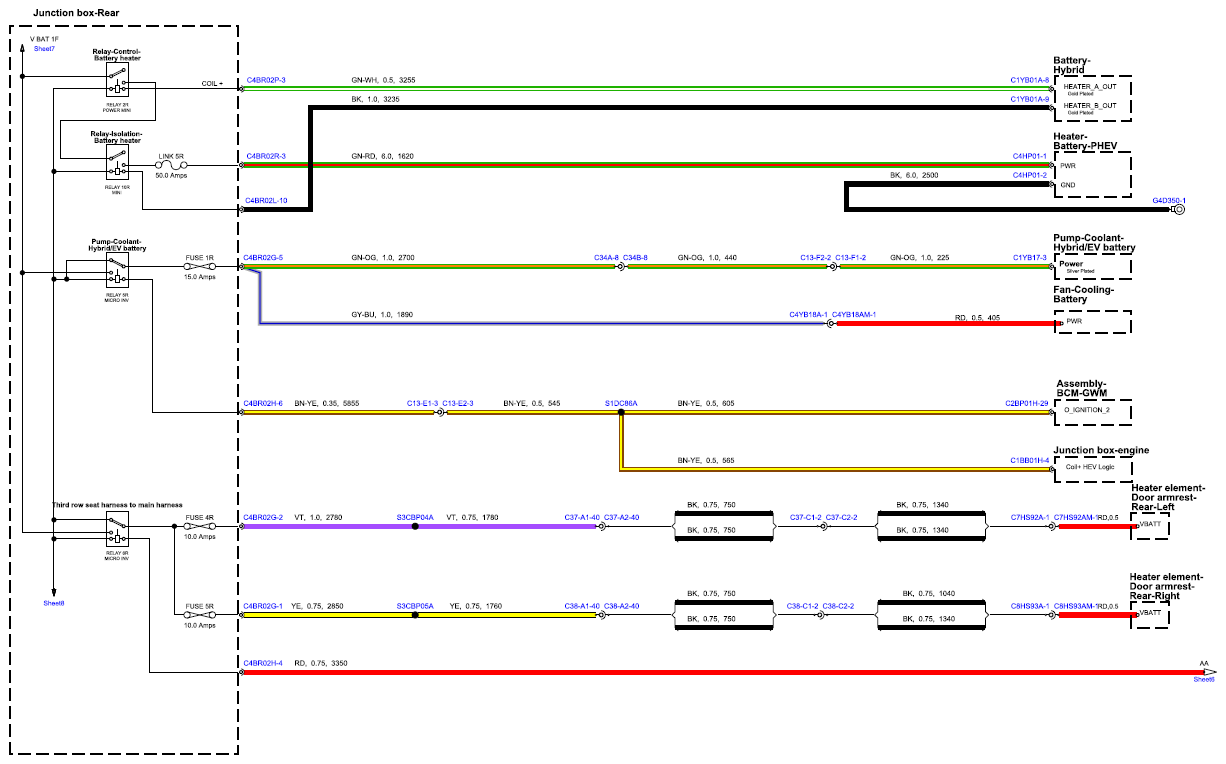Image resolution: width=1226 pixels, height=764 pixels.
Task: Select connector label C4HP01-1
Action: pos(1029,156)
